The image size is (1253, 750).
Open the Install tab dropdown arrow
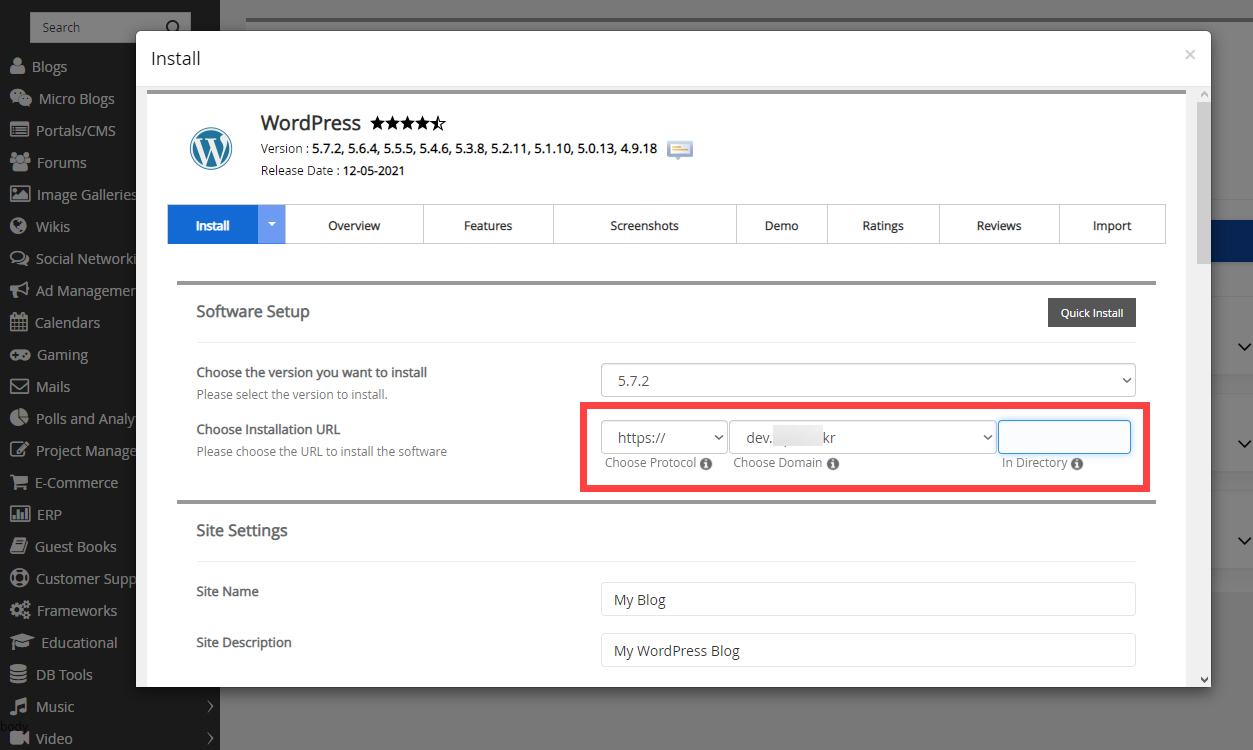tap(272, 225)
